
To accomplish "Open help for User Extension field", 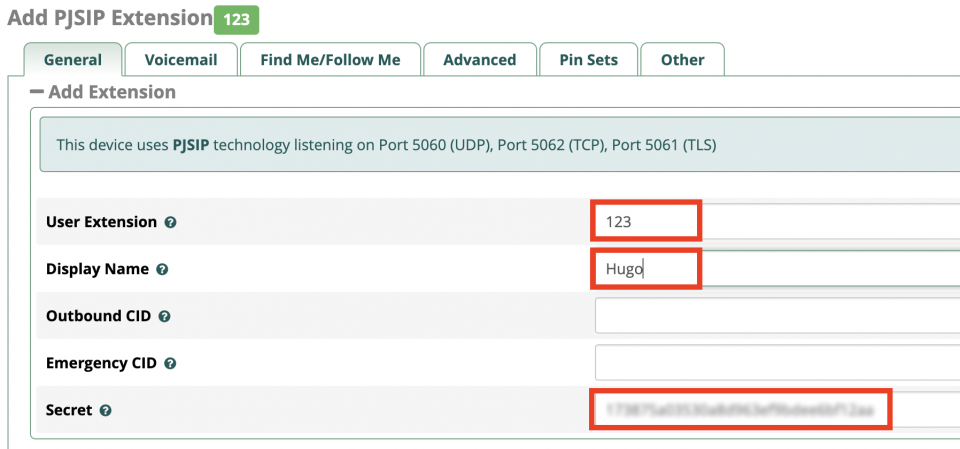I will (x=170, y=223).
